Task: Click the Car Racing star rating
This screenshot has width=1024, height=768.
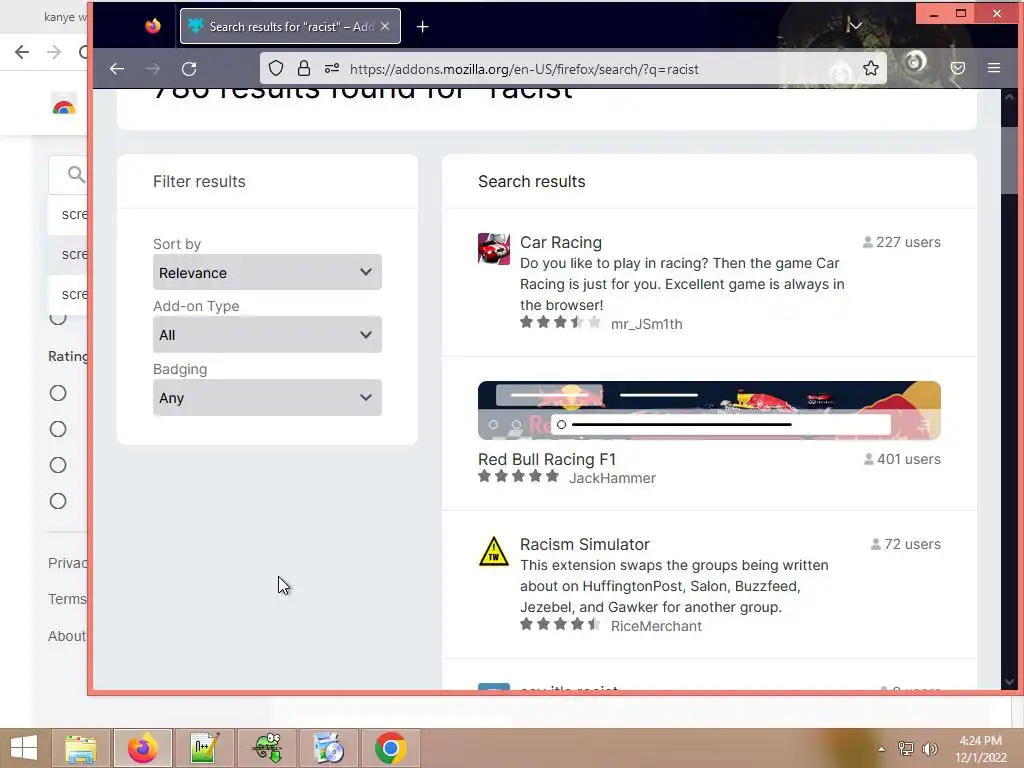Action: point(560,323)
